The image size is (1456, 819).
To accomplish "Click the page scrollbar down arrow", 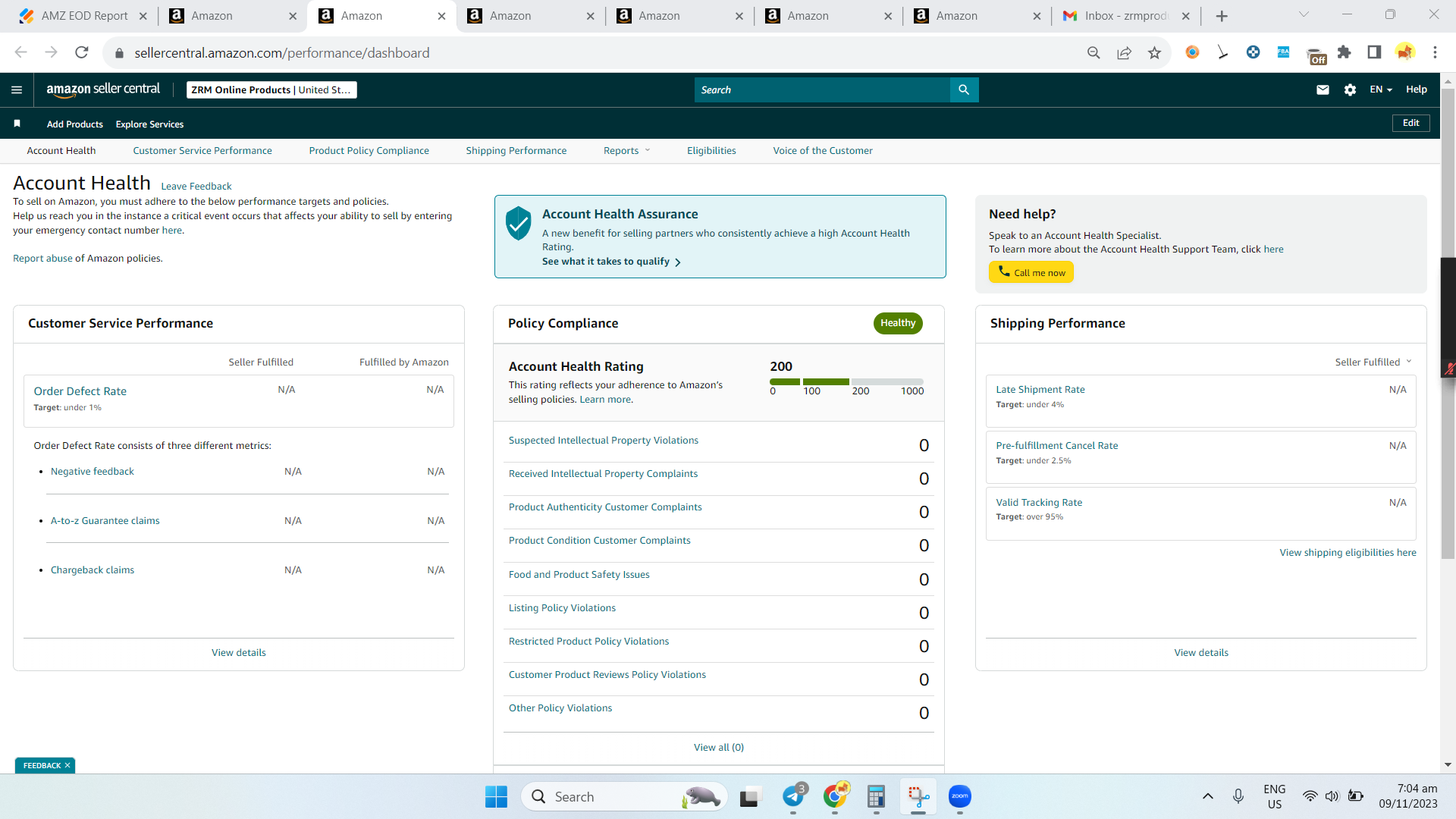I will [x=1448, y=765].
